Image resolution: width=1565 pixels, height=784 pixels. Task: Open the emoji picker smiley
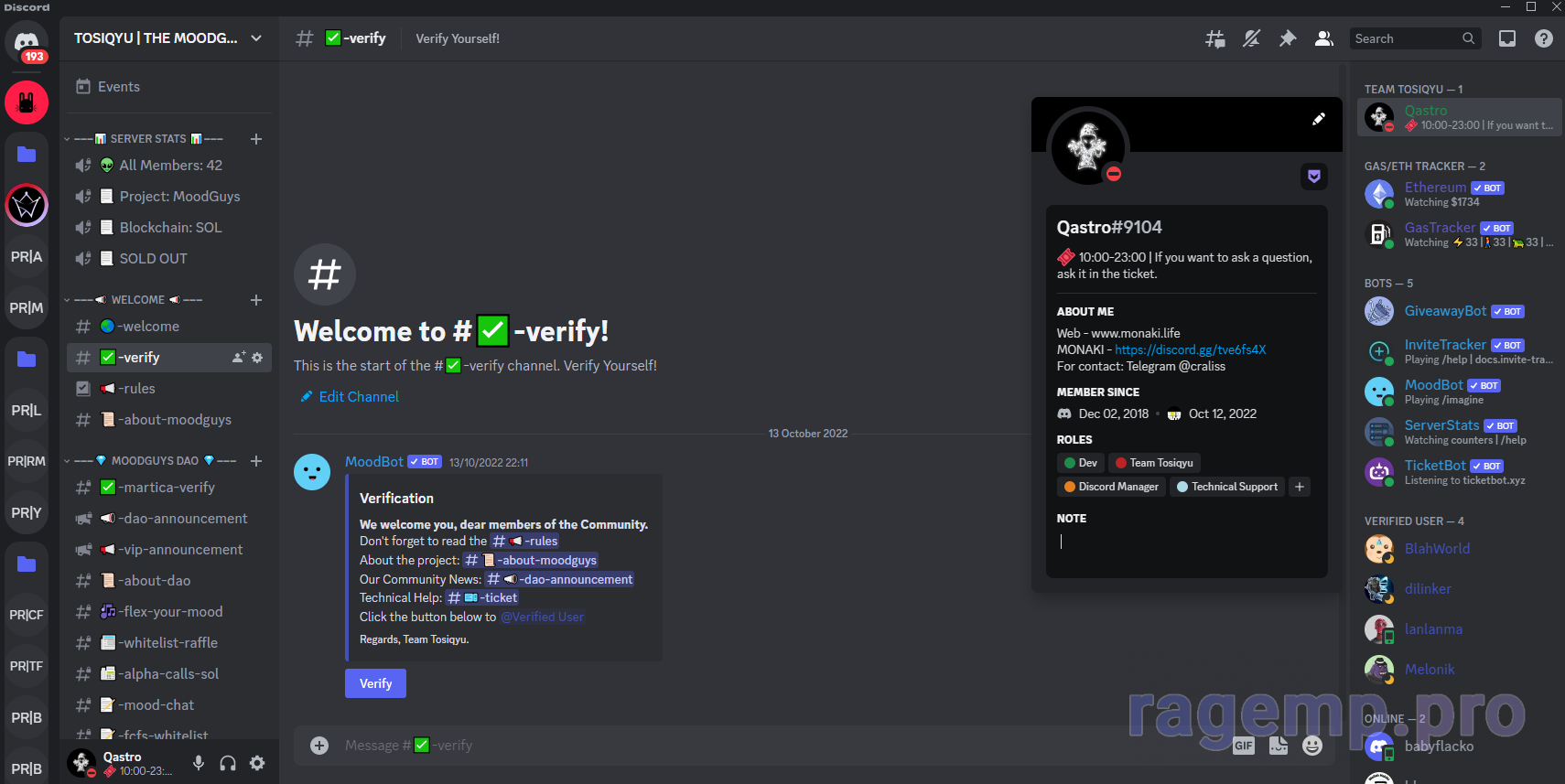tap(1312, 746)
